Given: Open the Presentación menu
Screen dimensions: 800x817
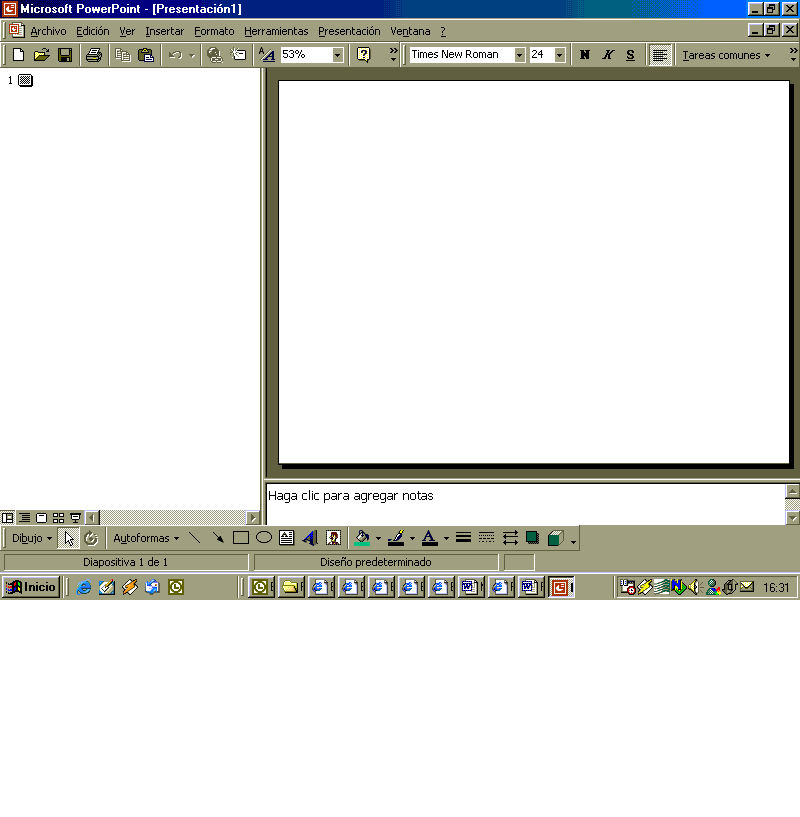Looking at the screenshot, I should click(x=349, y=31).
